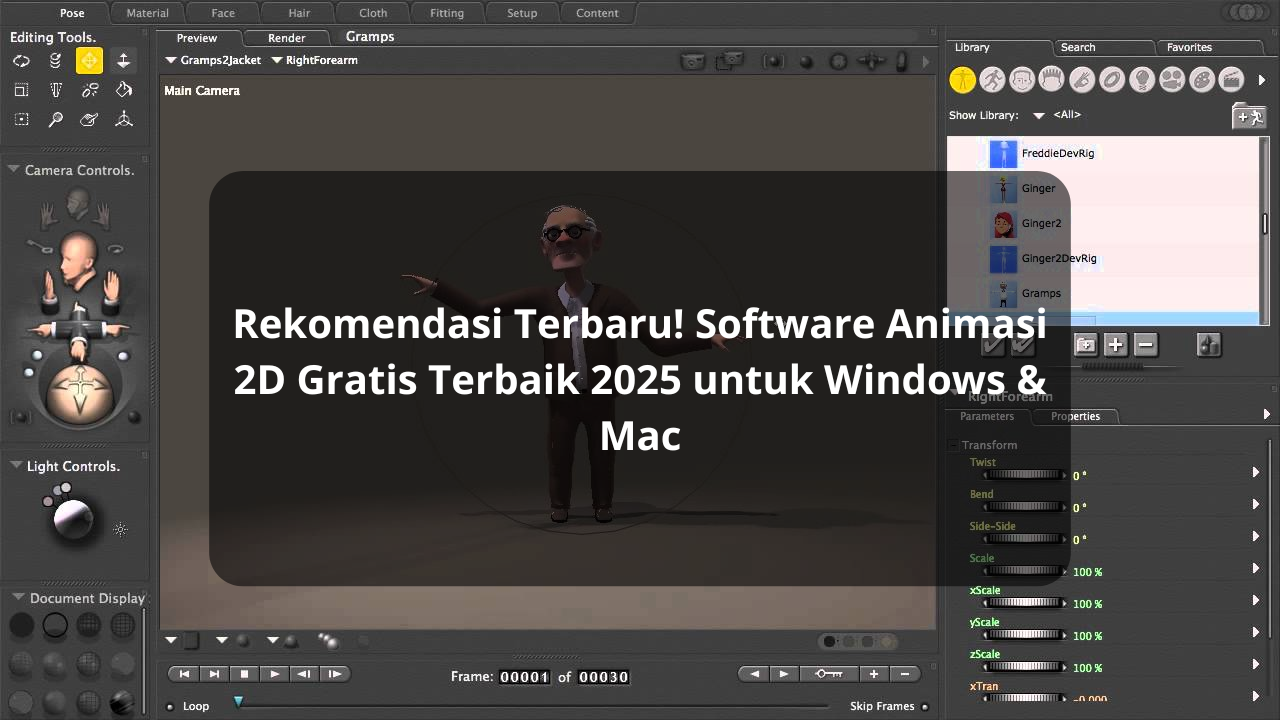Select the Rotate editing tool
Image resolution: width=1280 pixels, height=720 pixels.
(21, 61)
